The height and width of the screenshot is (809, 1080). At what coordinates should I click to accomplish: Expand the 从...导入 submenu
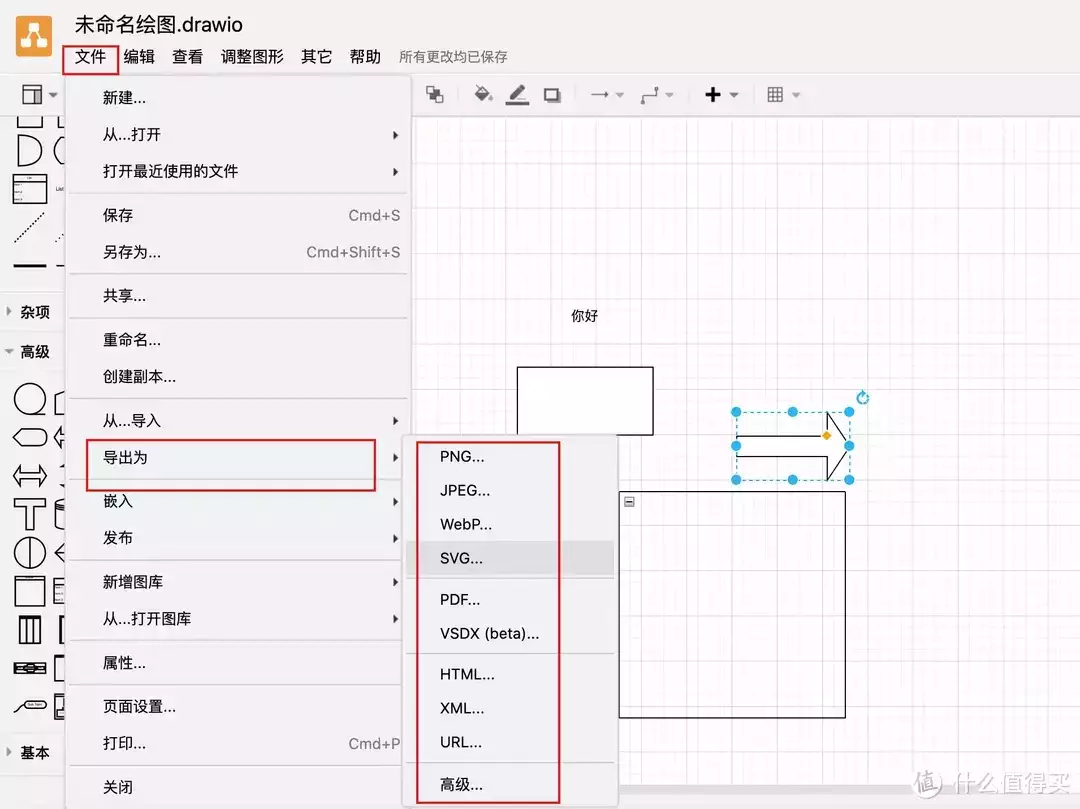coord(238,421)
